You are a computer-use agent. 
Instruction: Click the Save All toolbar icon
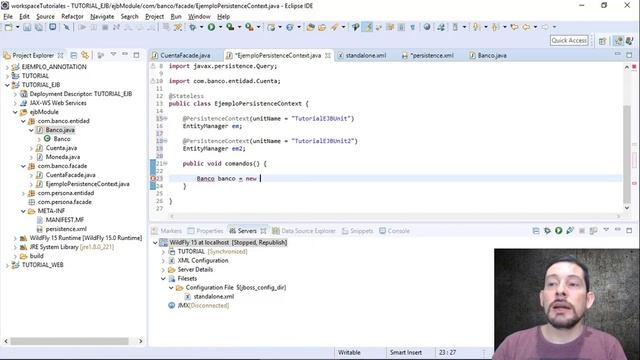(39, 27)
